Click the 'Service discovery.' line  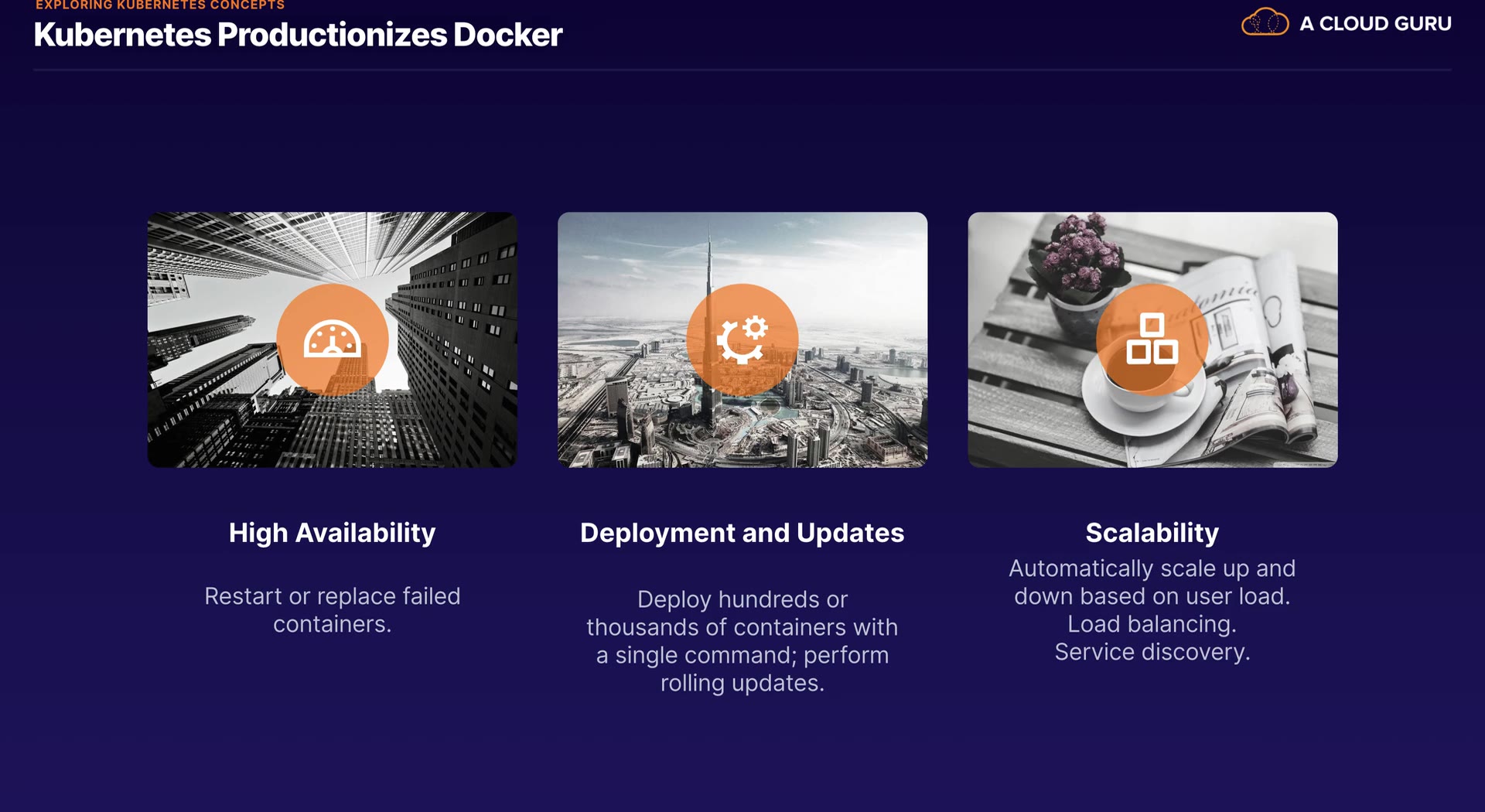tap(1152, 652)
